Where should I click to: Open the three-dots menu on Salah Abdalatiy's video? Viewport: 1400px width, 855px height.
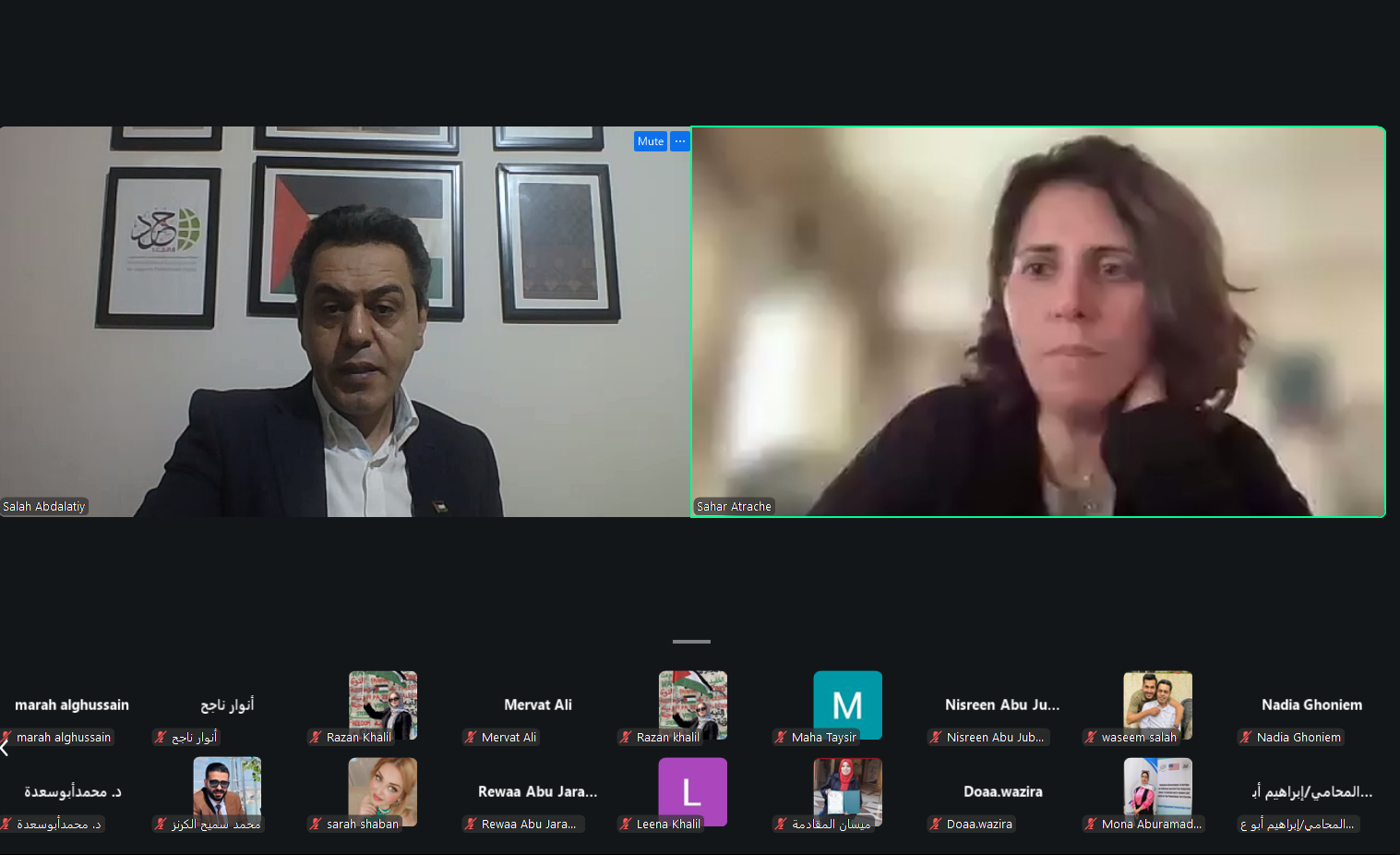680,141
